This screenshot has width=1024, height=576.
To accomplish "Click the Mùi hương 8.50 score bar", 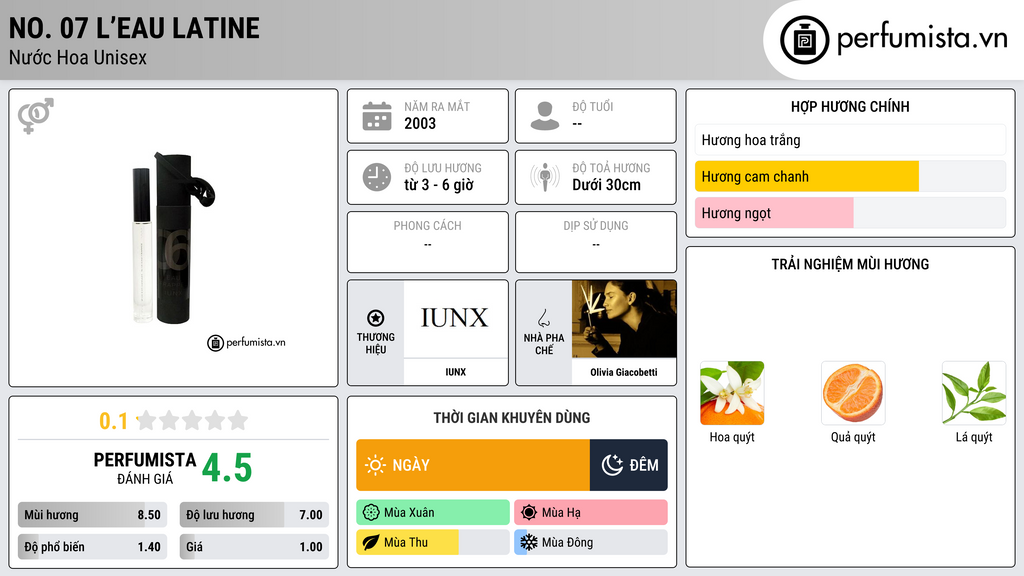I will tap(92, 515).
